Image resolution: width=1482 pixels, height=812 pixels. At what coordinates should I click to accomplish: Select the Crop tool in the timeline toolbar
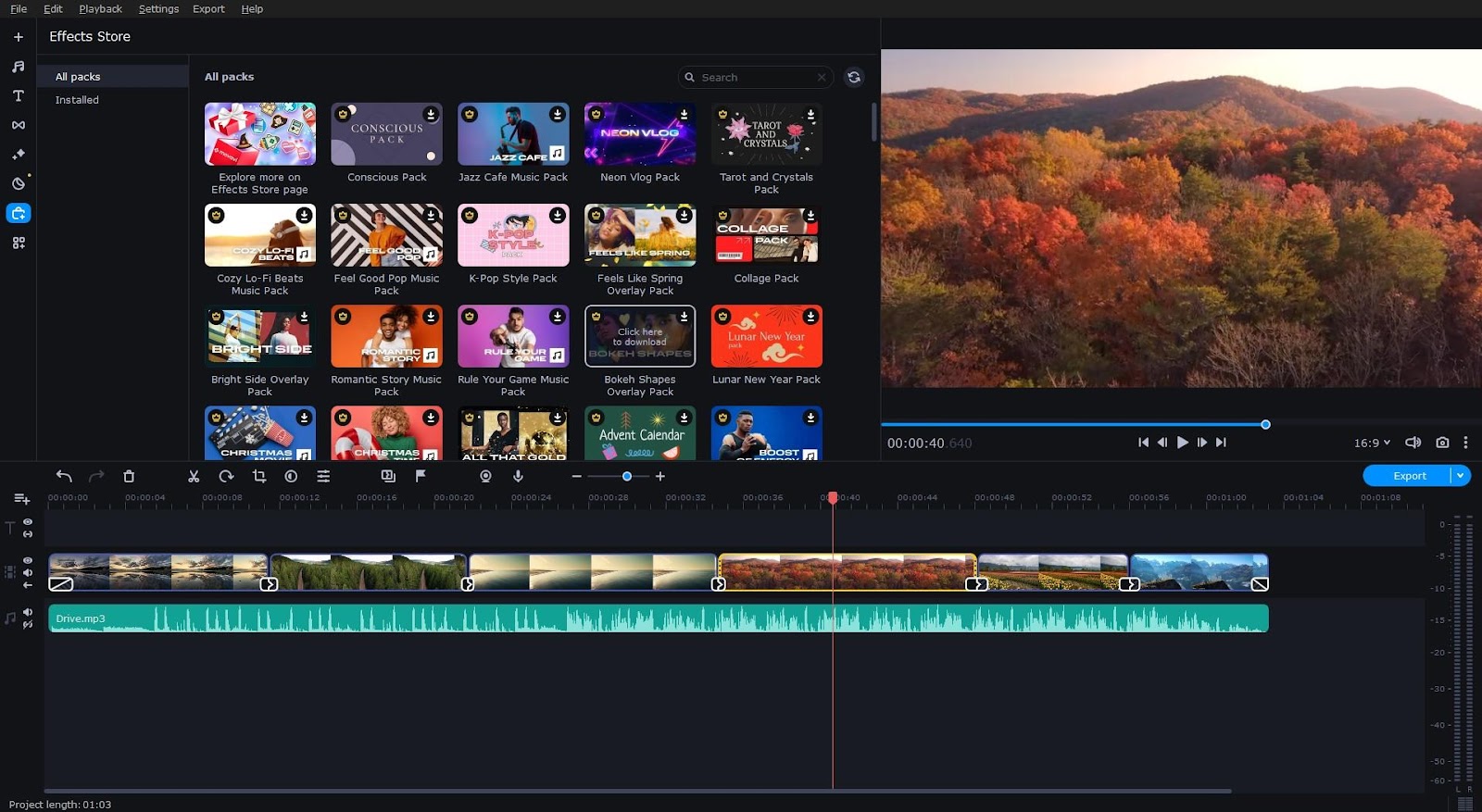259,476
